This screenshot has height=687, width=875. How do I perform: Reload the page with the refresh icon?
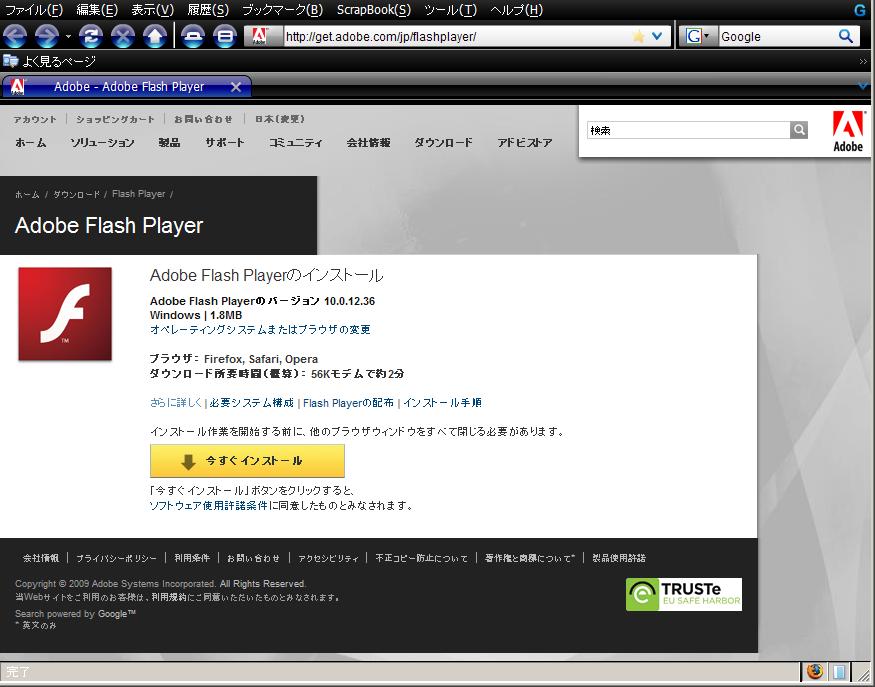(x=90, y=36)
